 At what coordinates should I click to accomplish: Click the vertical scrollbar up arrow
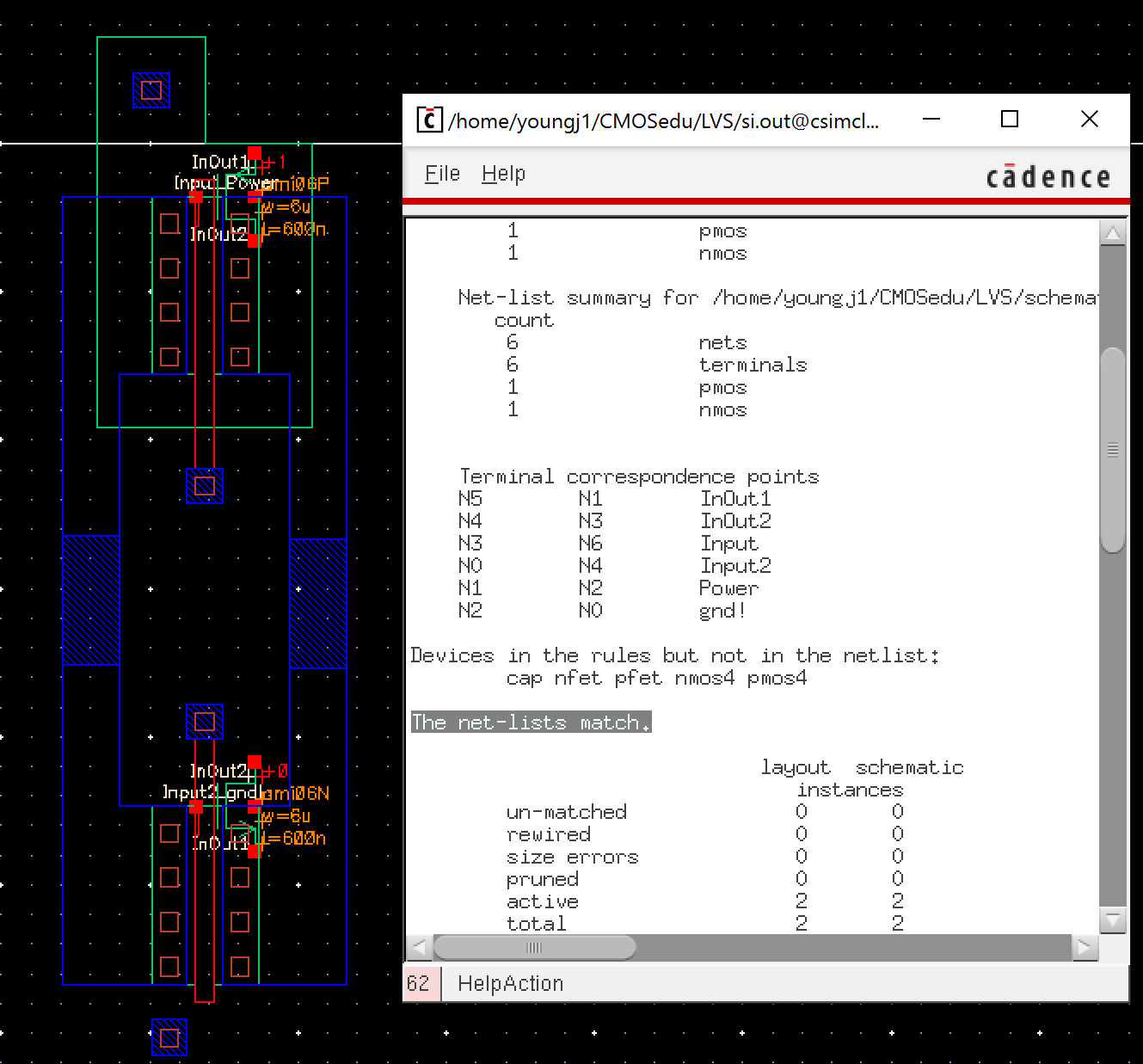click(1112, 233)
